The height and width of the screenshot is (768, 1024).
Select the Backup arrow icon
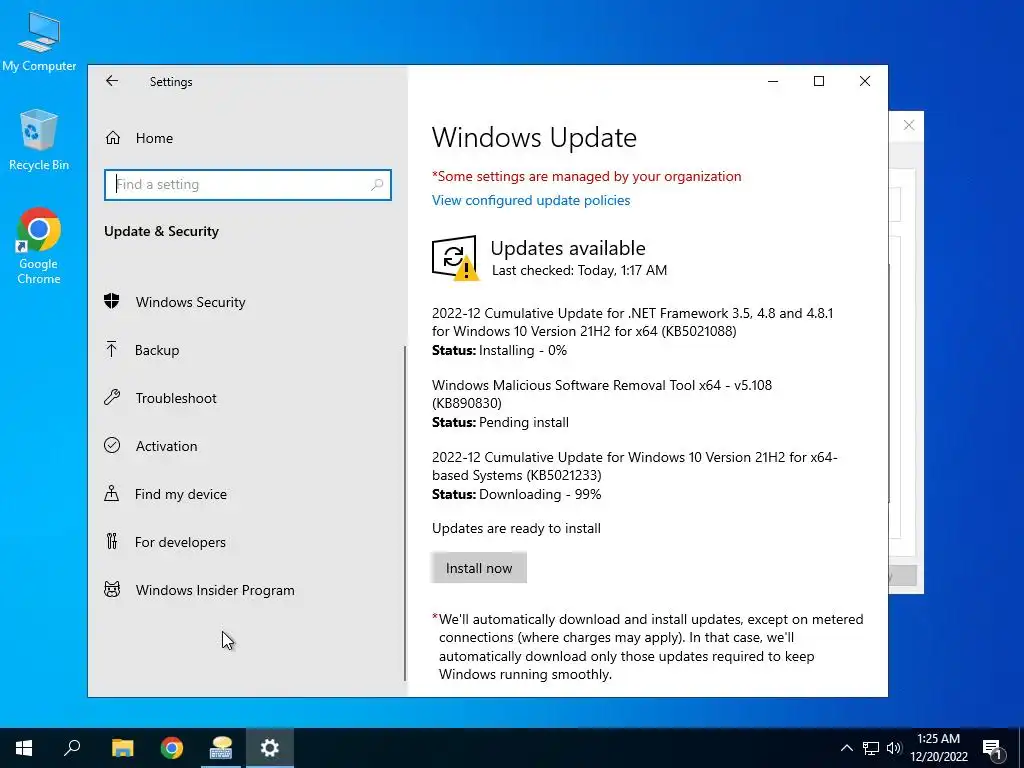tap(112, 349)
